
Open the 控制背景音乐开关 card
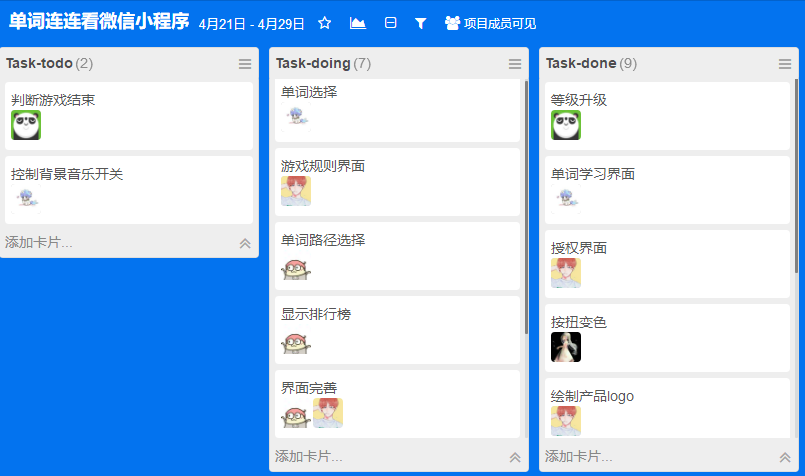129,190
